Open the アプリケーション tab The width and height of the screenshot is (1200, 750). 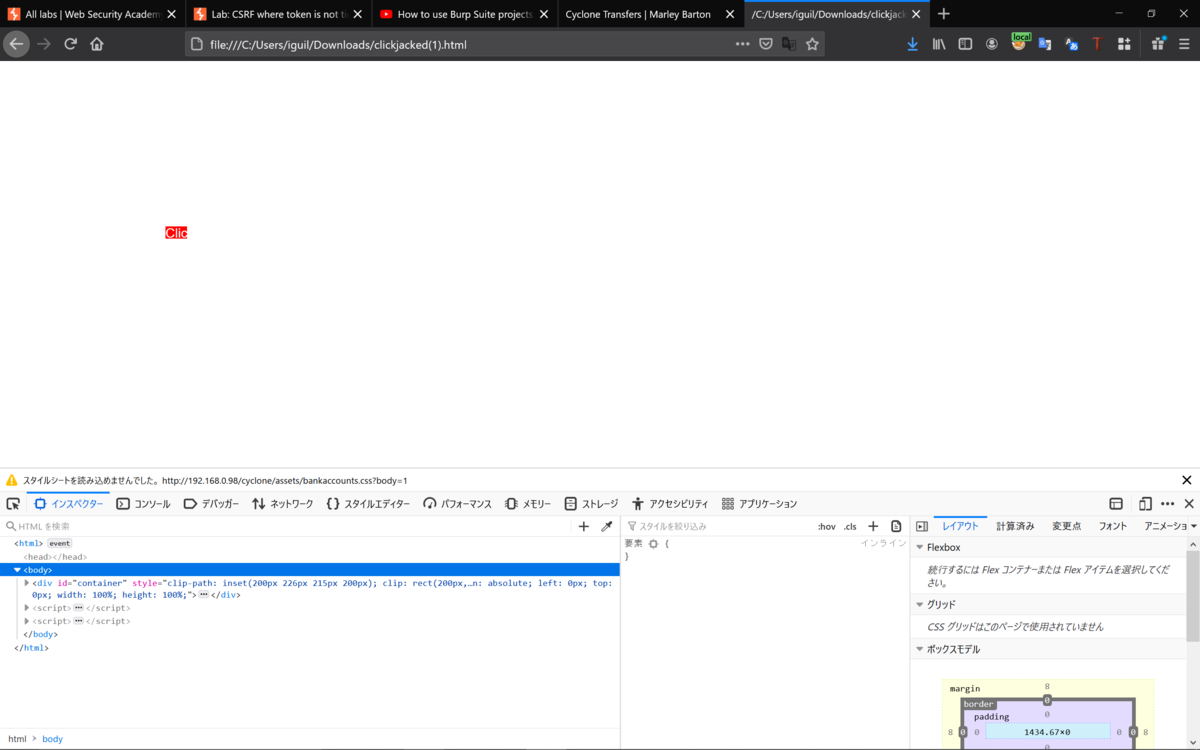coord(759,504)
